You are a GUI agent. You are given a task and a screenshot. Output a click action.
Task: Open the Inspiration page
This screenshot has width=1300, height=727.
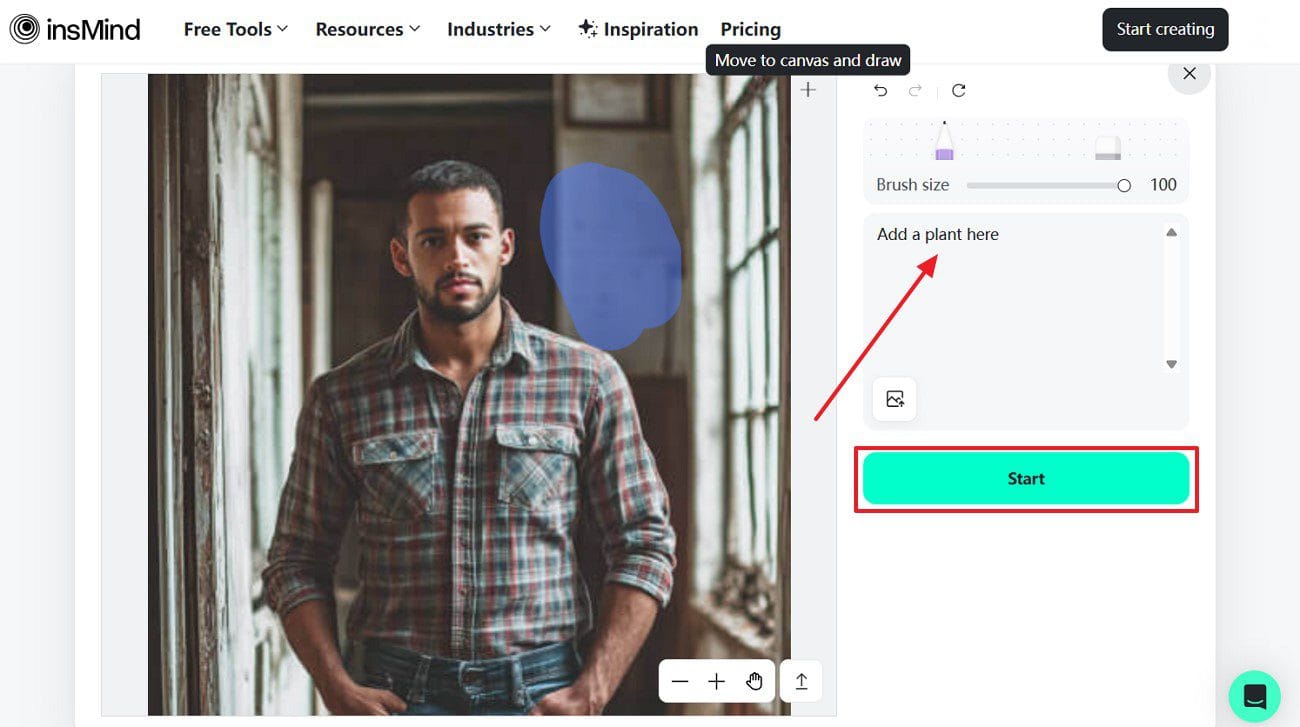click(x=638, y=29)
